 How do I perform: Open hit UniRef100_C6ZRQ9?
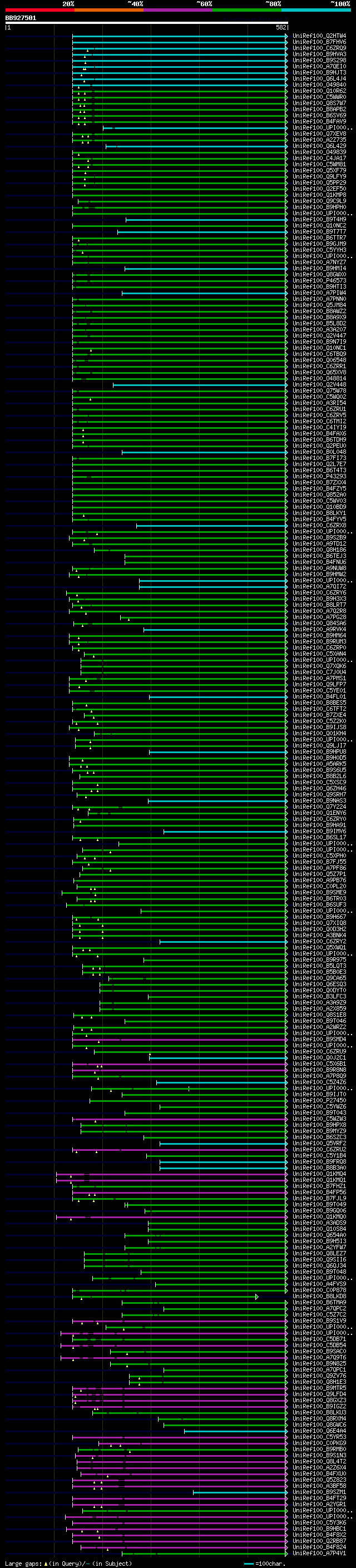click(x=319, y=48)
